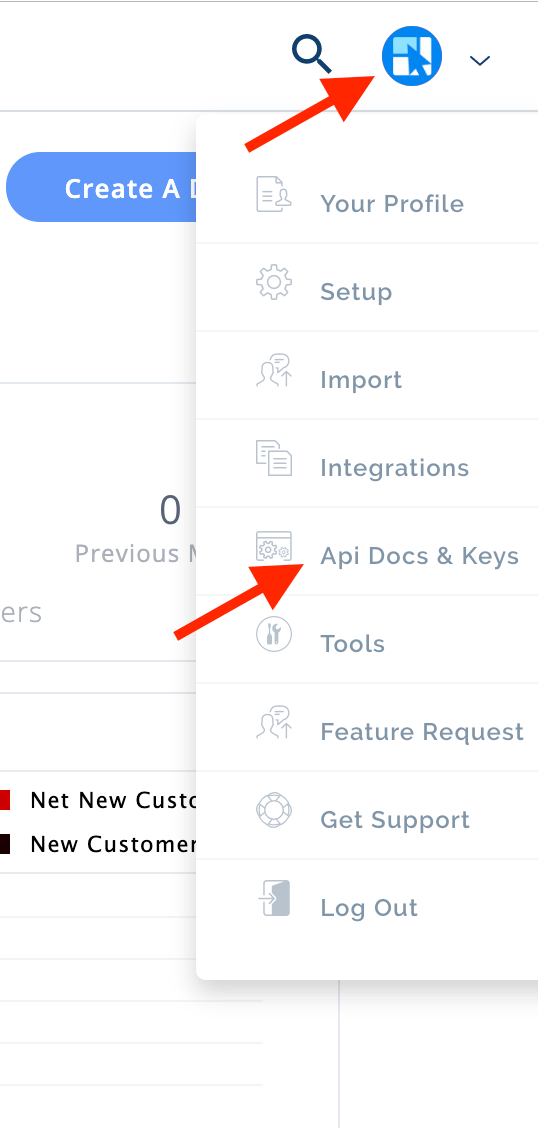Expand the chevron beside the avatar
This screenshot has height=1128, width=538.
pyautogui.click(x=480, y=60)
